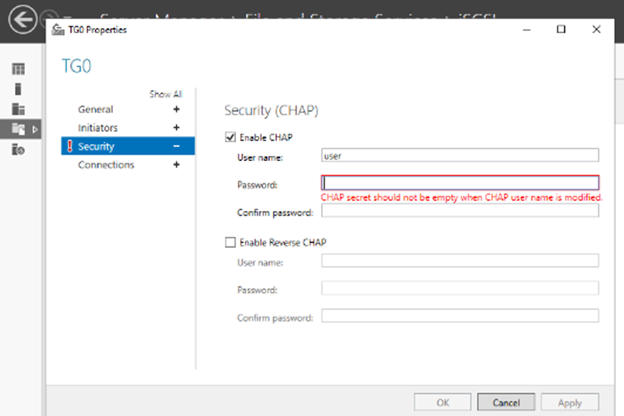
Task: Click the bottom server role sidebar icon
Action: click(17, 149)
